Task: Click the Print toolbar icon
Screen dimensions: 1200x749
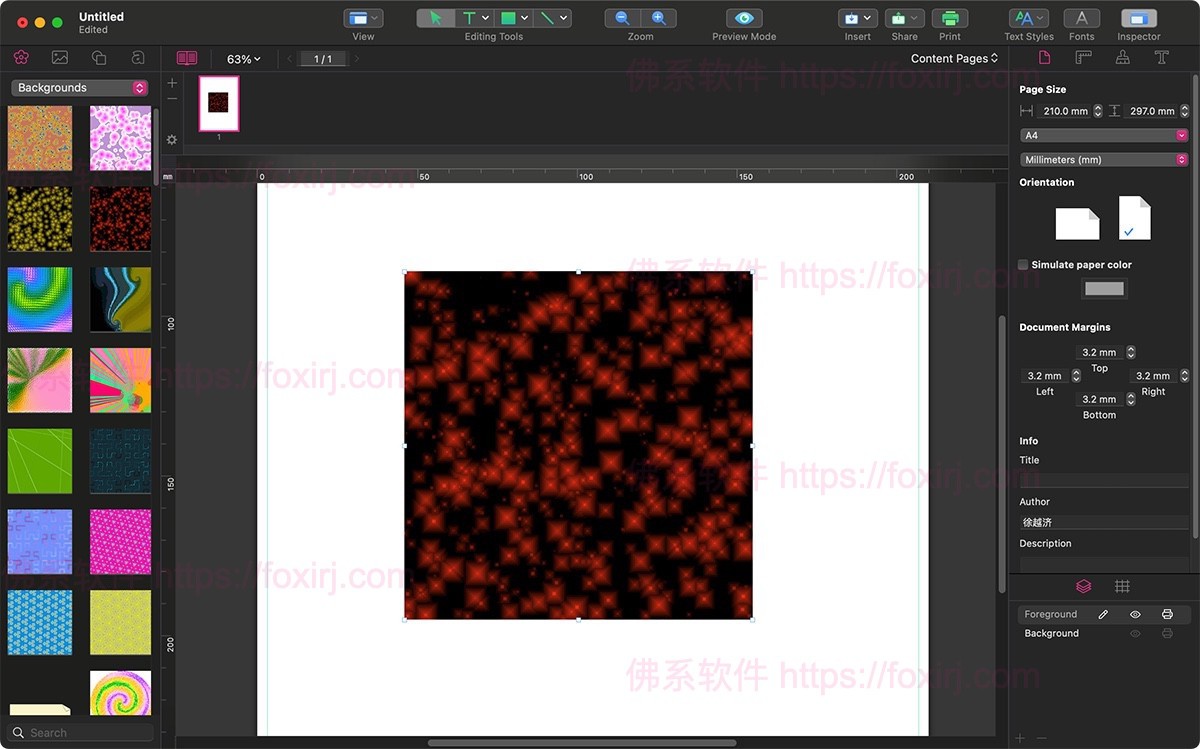Action: pos(949,18)
